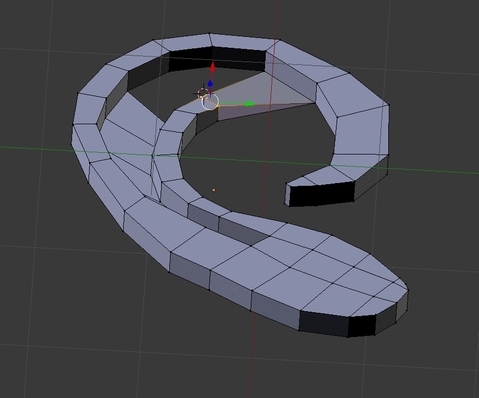This screenshot has height=398, width=479.
Task: Click the blue Z-axis manipulator handle
Action: [210, 83]
